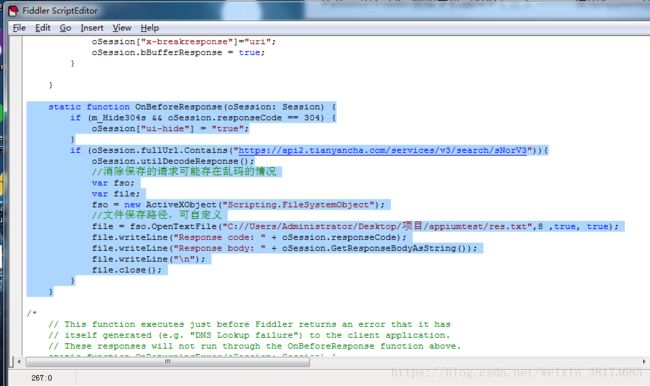Image resolution: width=650 pixels, height=386 pixels.
Task: Click the fso.OpenTextFile res.txt line
Action: coord(355,226)
